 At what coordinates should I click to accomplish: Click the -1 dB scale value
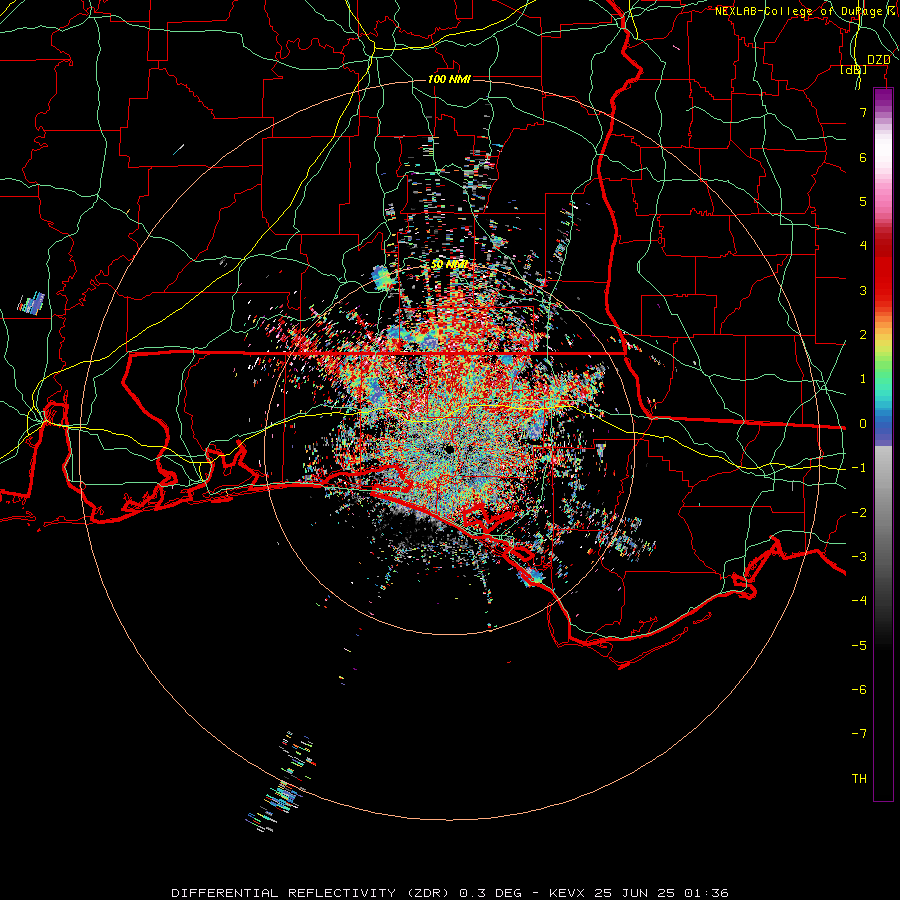click(859, 468)
